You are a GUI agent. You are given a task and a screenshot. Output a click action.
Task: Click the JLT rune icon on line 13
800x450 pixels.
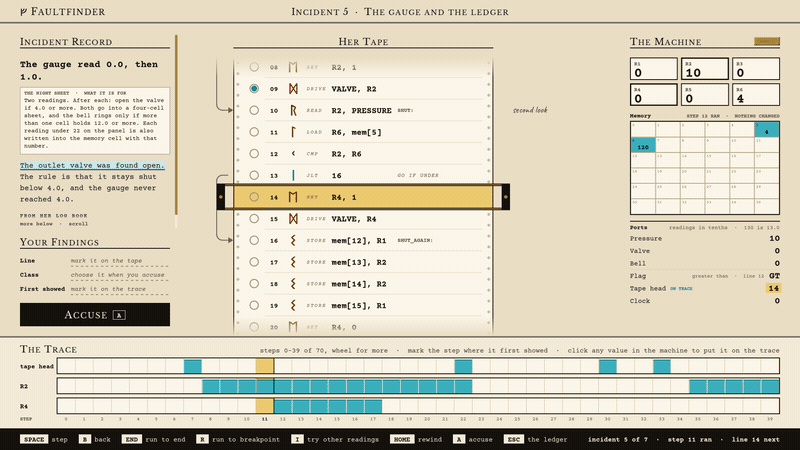tap(293, 176)
